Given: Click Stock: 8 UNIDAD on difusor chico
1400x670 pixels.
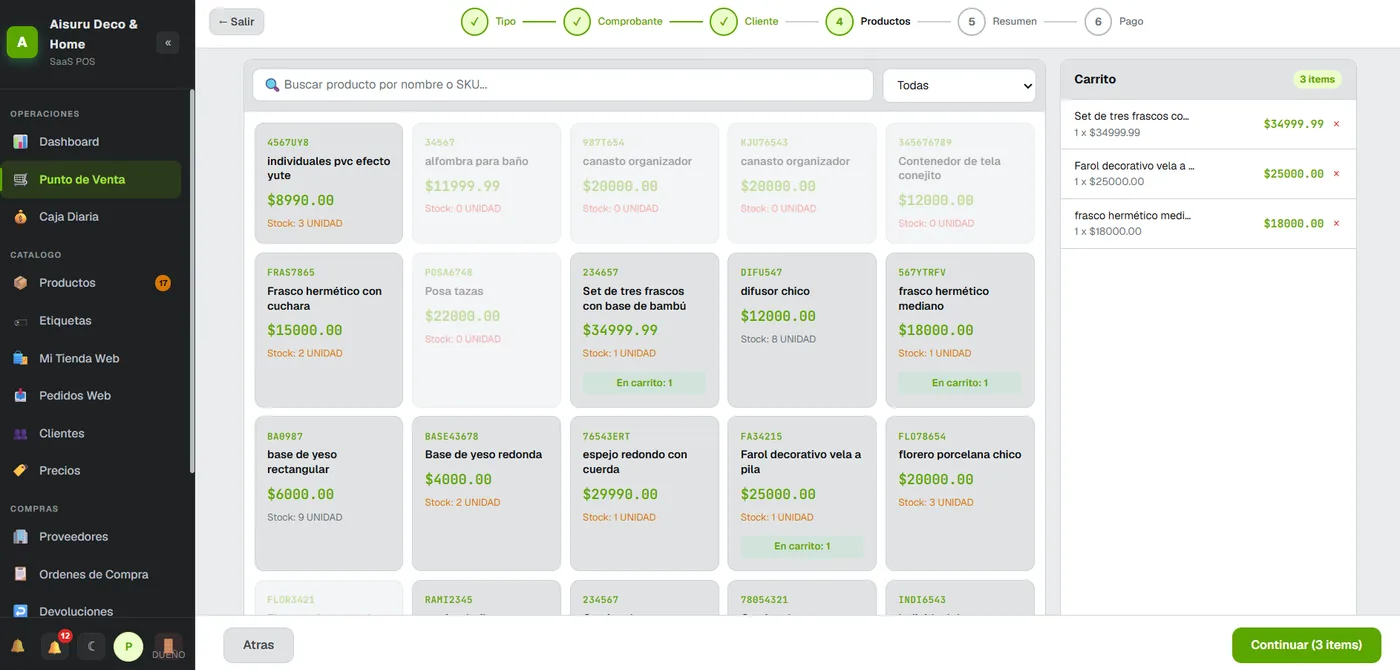Looking at the screenshot, I should click(x=778, y=339).
